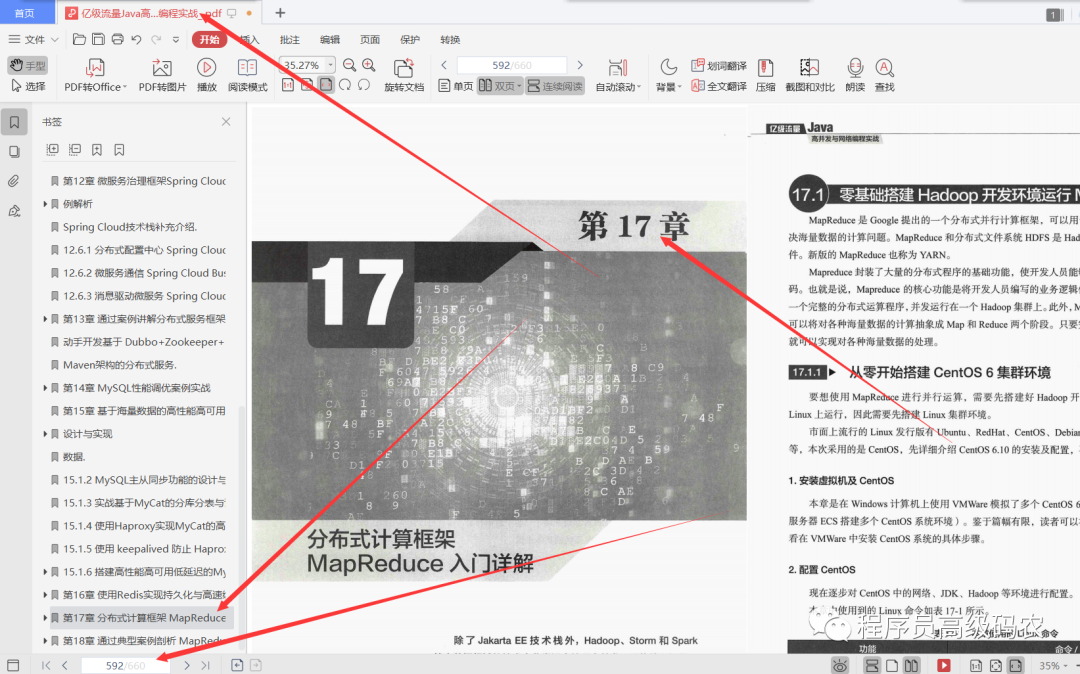Viewport: 1080px width, 674px height.
Task: Open the 编辑 edit ribbon tab
Action: point(330,39)
